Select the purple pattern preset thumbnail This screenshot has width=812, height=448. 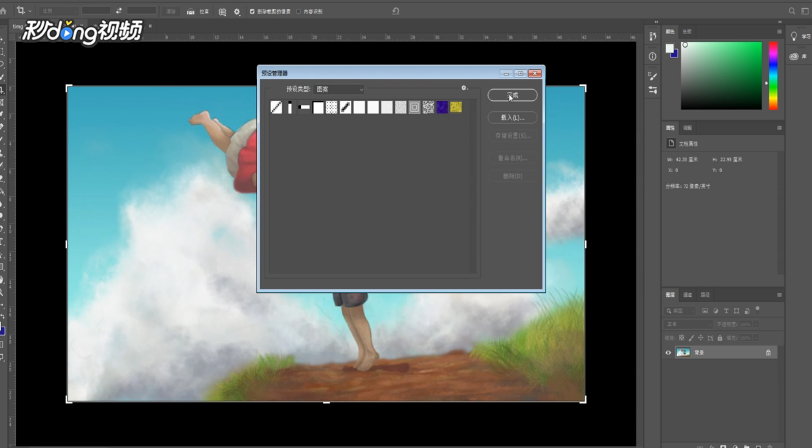[x=442, y=107]
